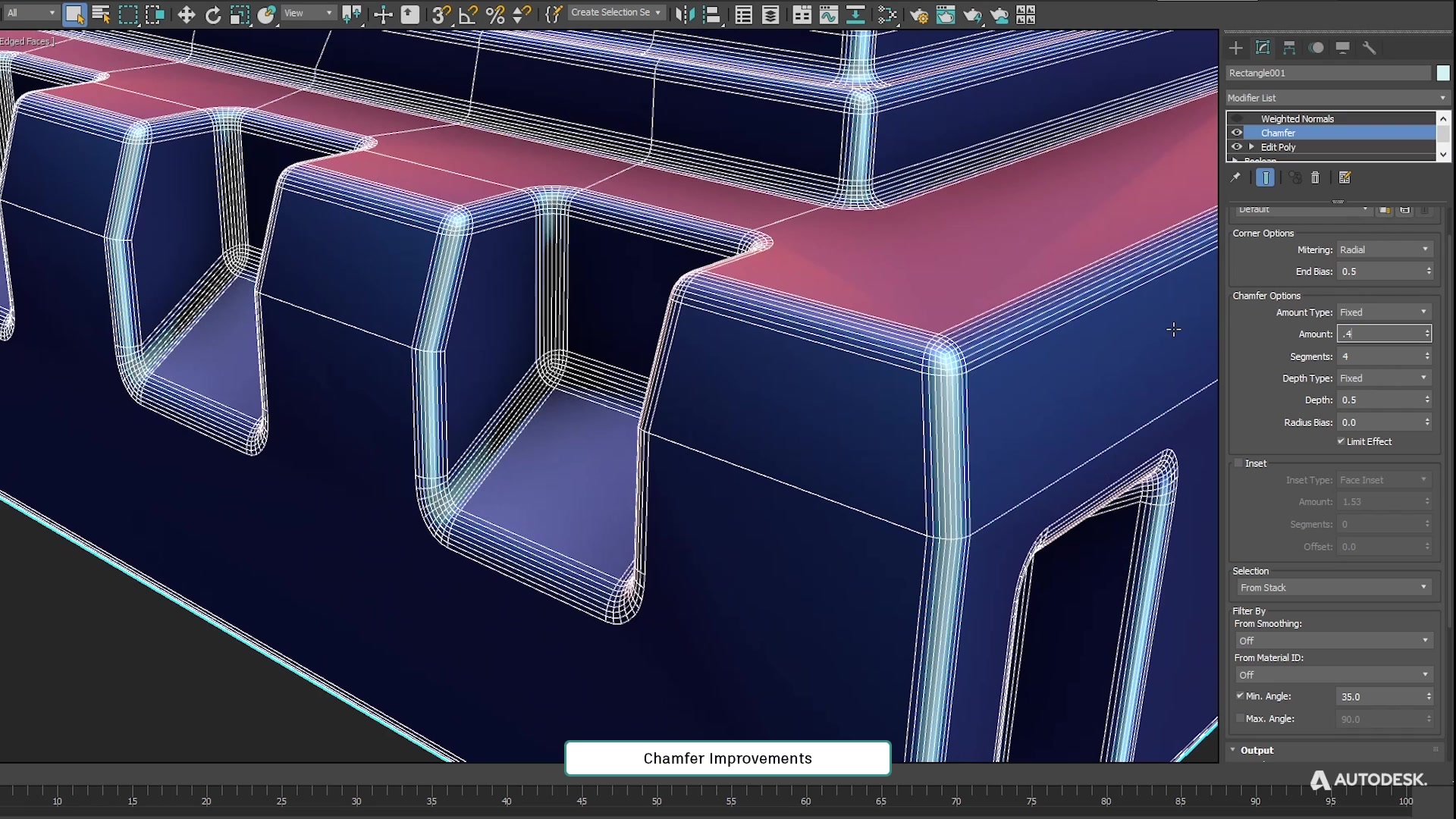Open the Mirror tool
1456x819 pixels.
684,14
